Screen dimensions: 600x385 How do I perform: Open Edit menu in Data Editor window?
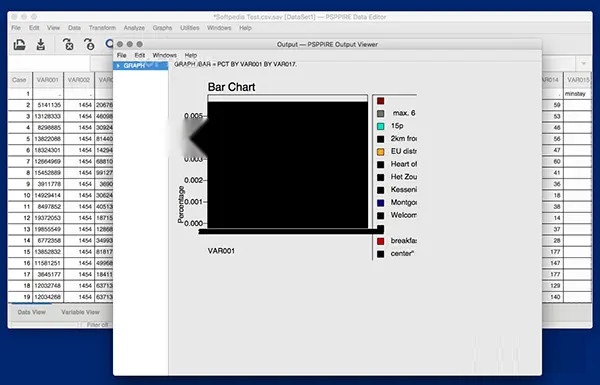[34, 28]
